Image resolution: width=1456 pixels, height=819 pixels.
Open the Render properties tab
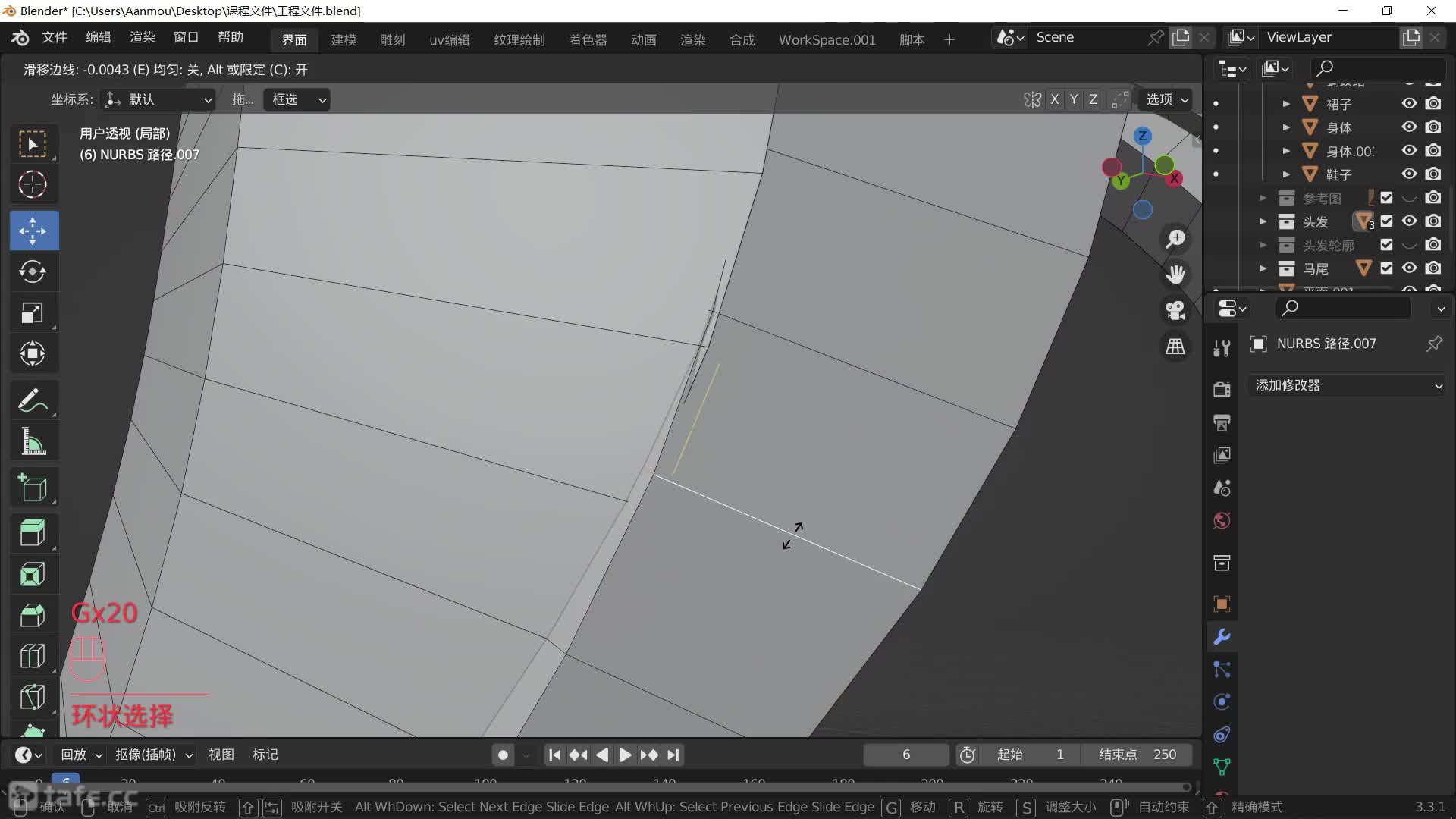[1222, 390]
